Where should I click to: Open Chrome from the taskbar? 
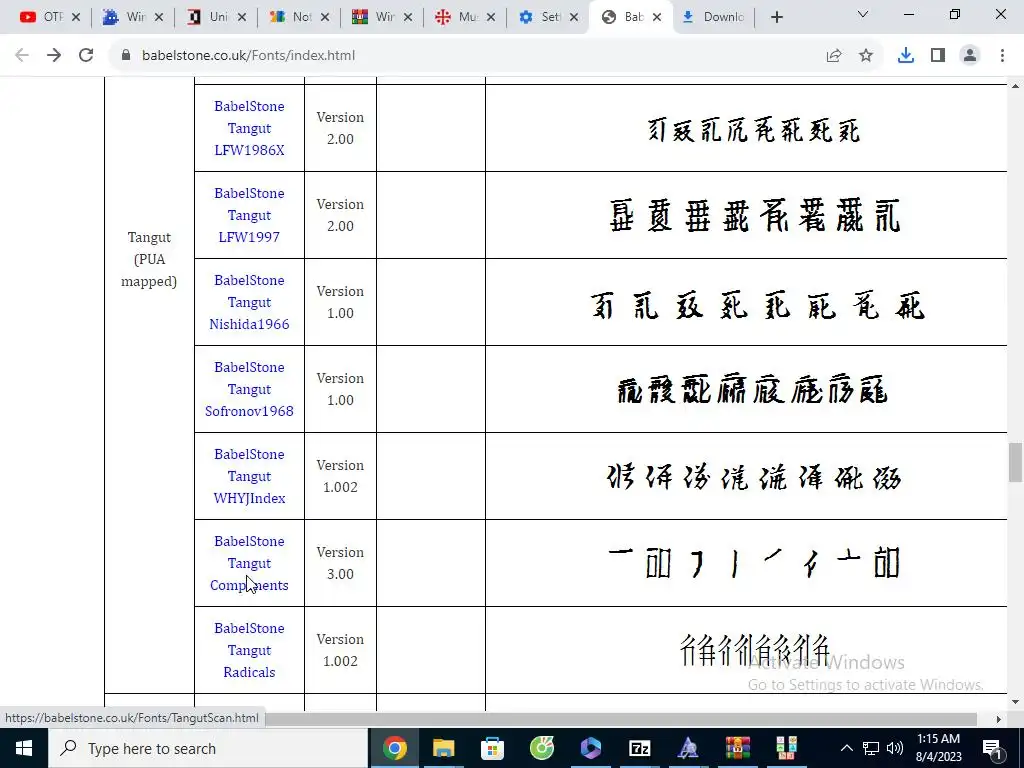click(394, 748)
